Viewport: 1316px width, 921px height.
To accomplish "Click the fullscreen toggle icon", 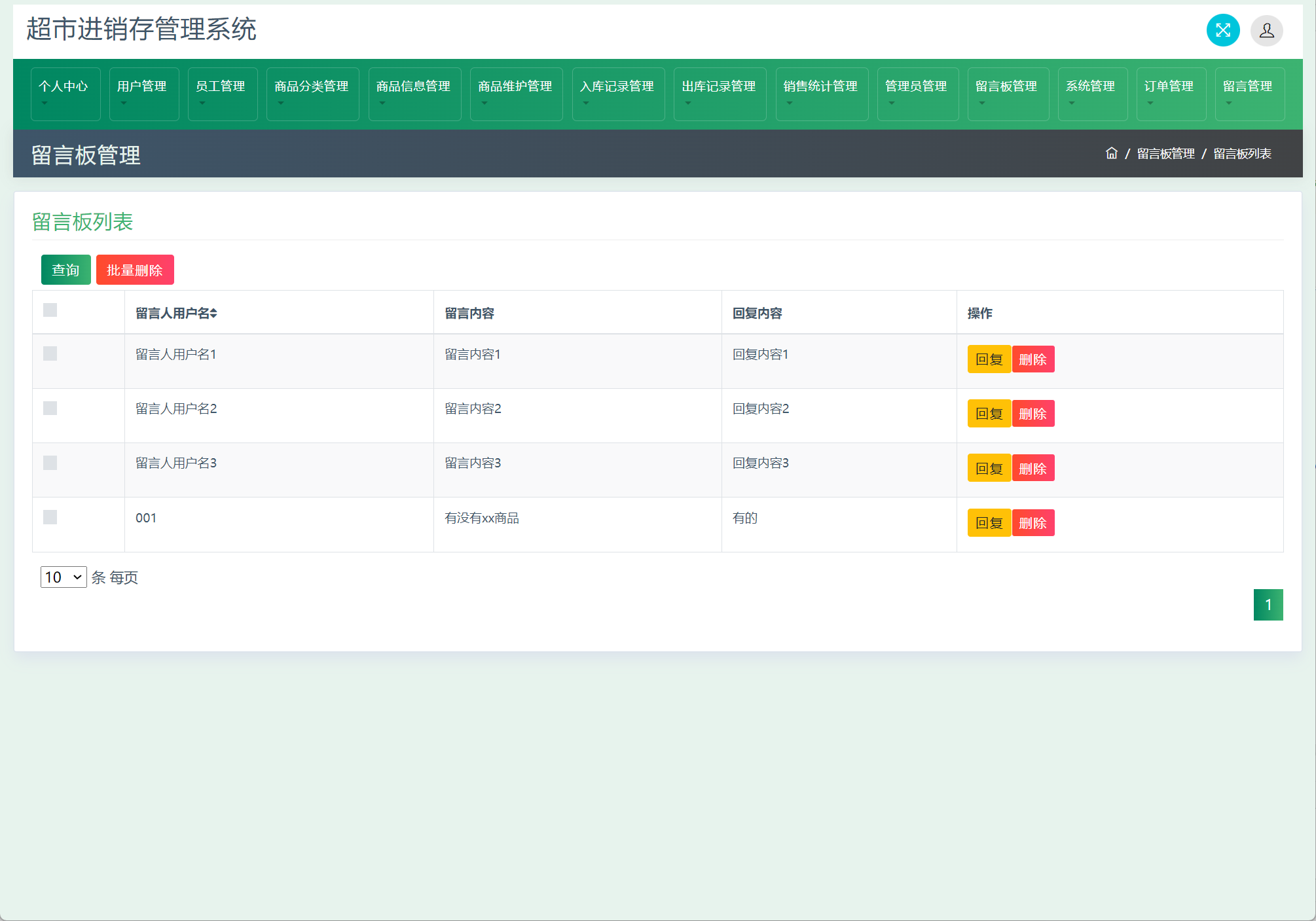I will tap(1222, 30).
